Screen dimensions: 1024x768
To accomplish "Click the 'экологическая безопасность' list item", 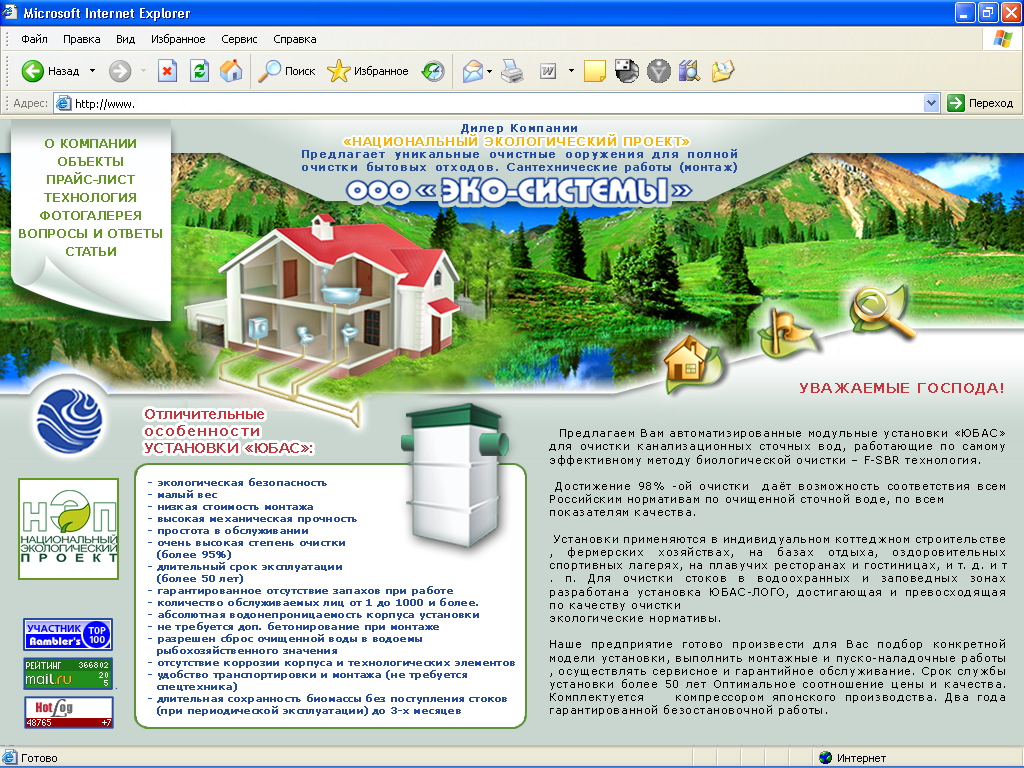I will [241, 483].
